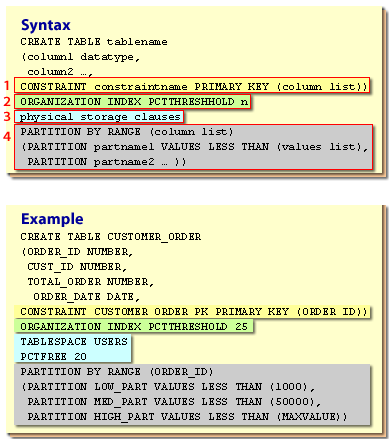Screen dimensions: 389x439
Task: Click the 'PARTITION partname2 … ))' line
Action: (x=107, y=162)
